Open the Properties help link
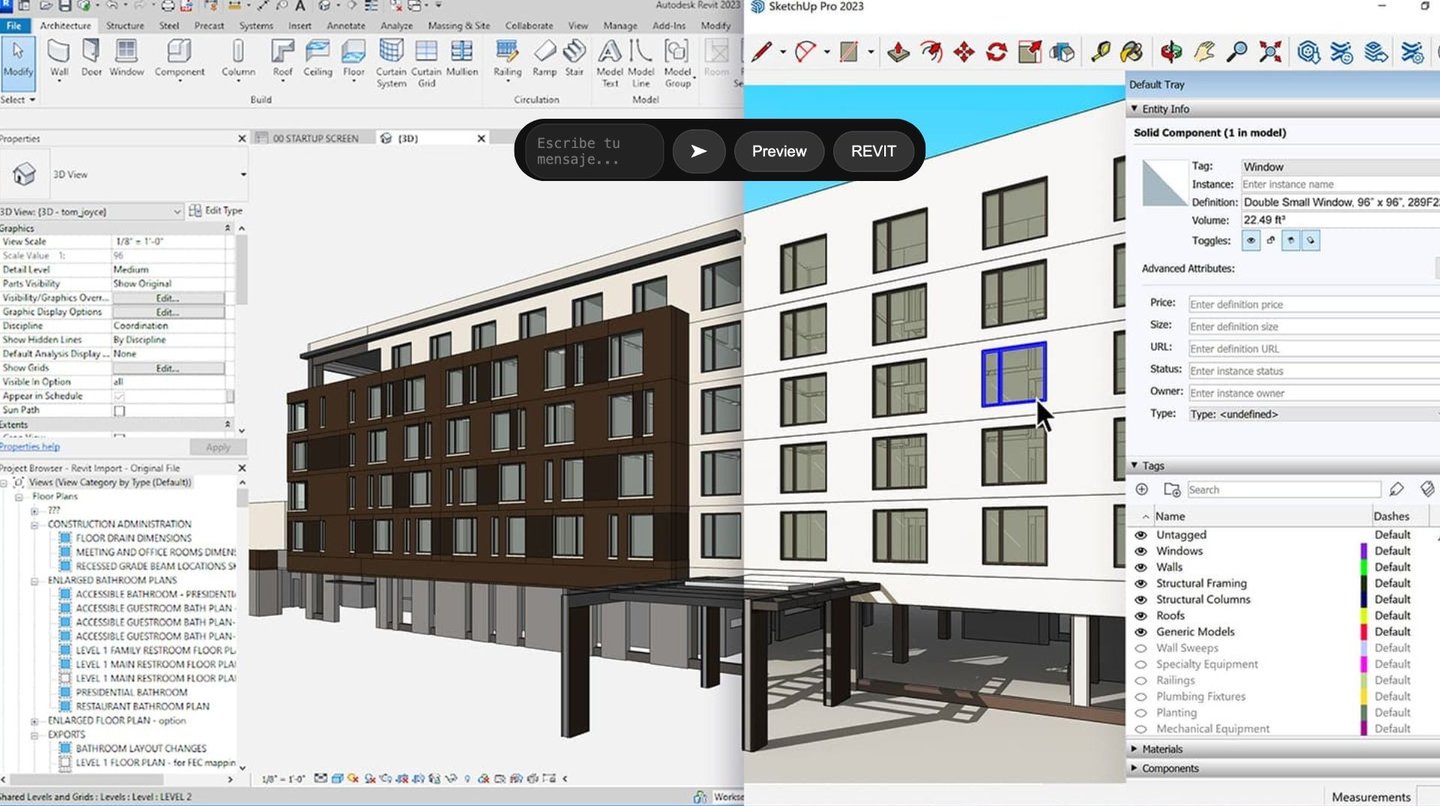 [30, 447]
